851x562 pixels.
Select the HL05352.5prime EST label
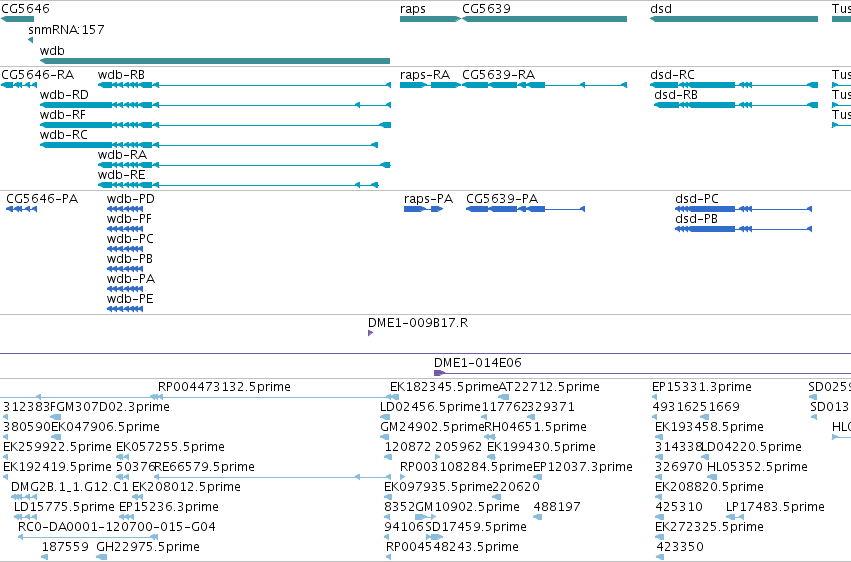pos(758,467)
